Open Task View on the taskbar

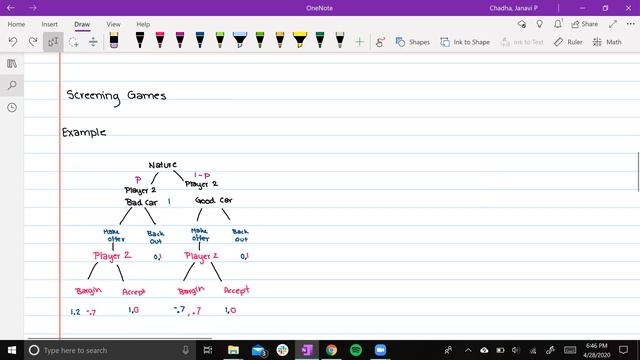208,350
